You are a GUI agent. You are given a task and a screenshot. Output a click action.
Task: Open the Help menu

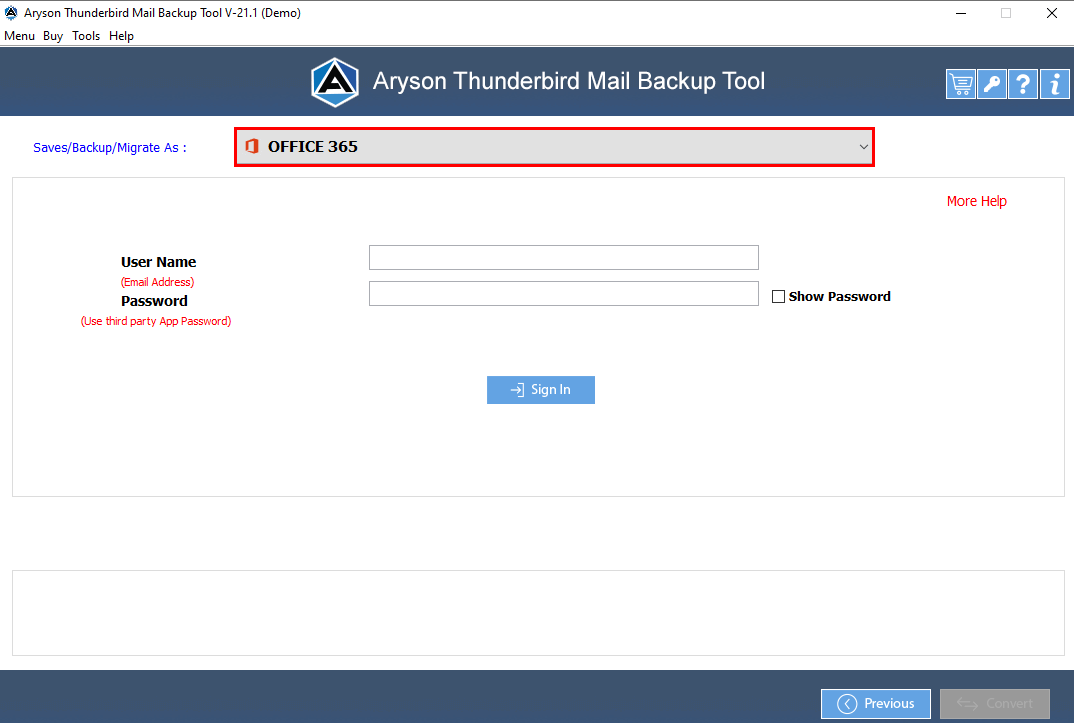121,36
